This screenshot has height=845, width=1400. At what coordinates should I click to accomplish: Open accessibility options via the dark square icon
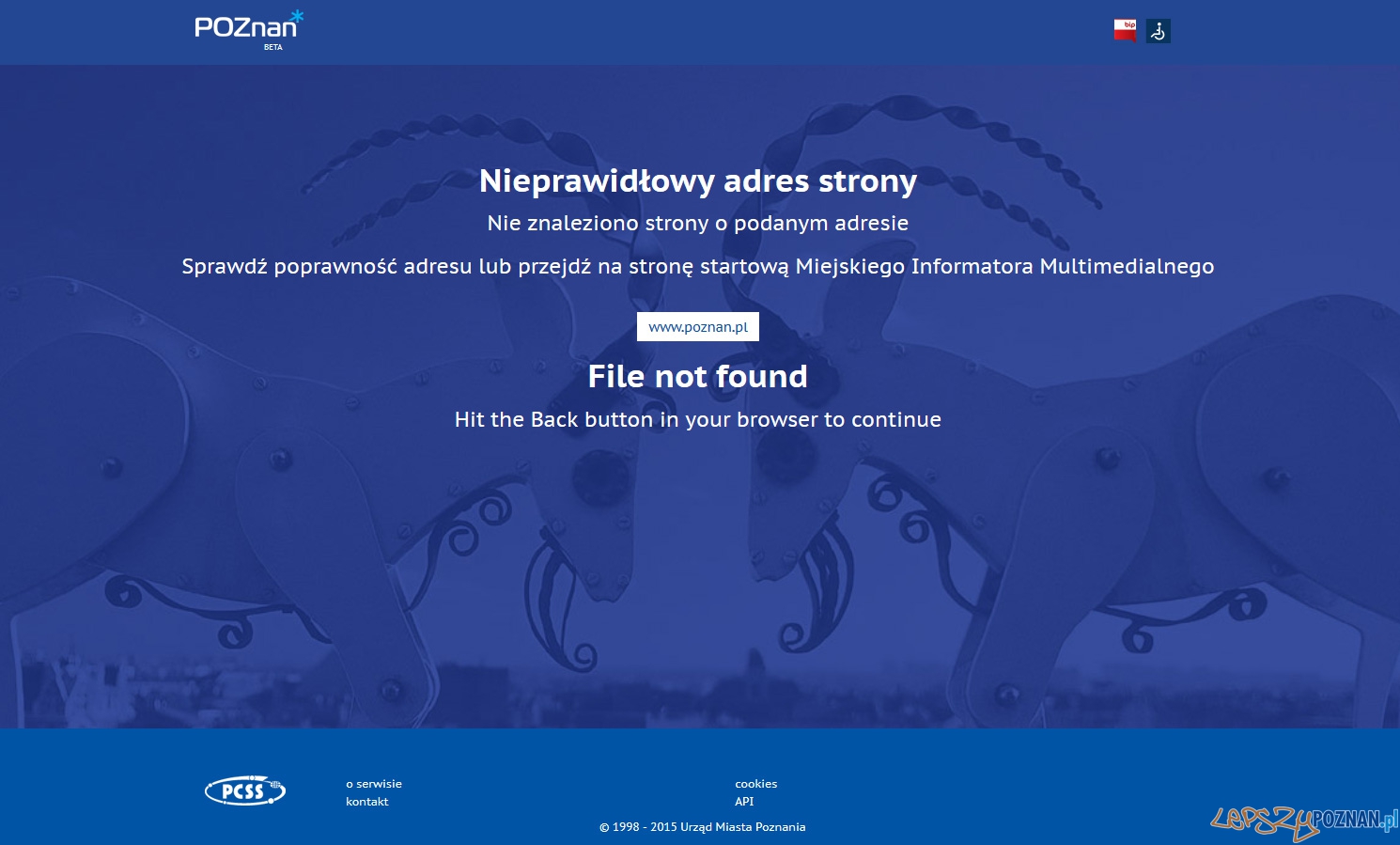pos(1158,31)
